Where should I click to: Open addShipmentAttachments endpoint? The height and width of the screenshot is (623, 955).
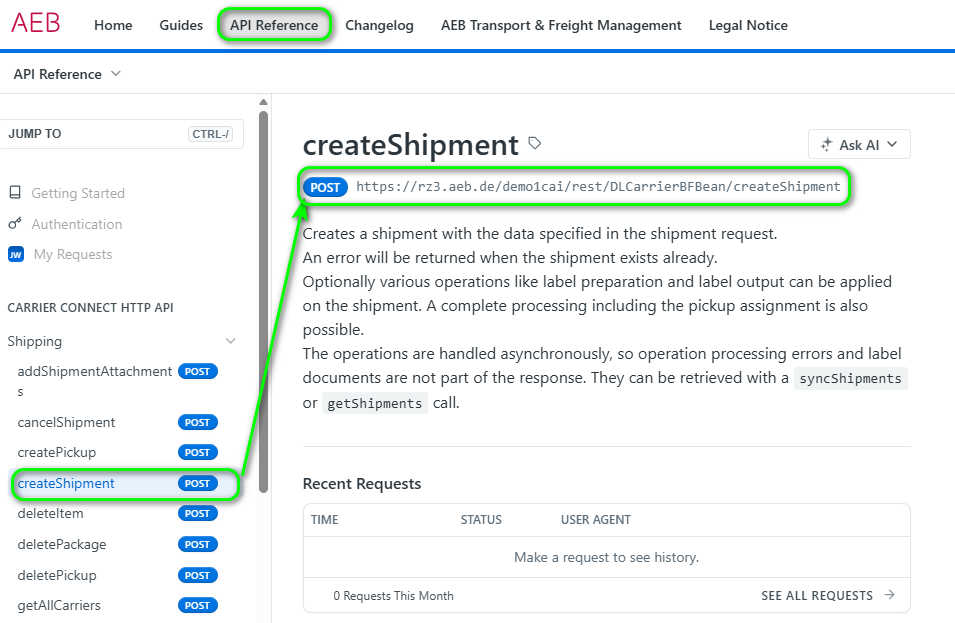click(x=94, y=381)
